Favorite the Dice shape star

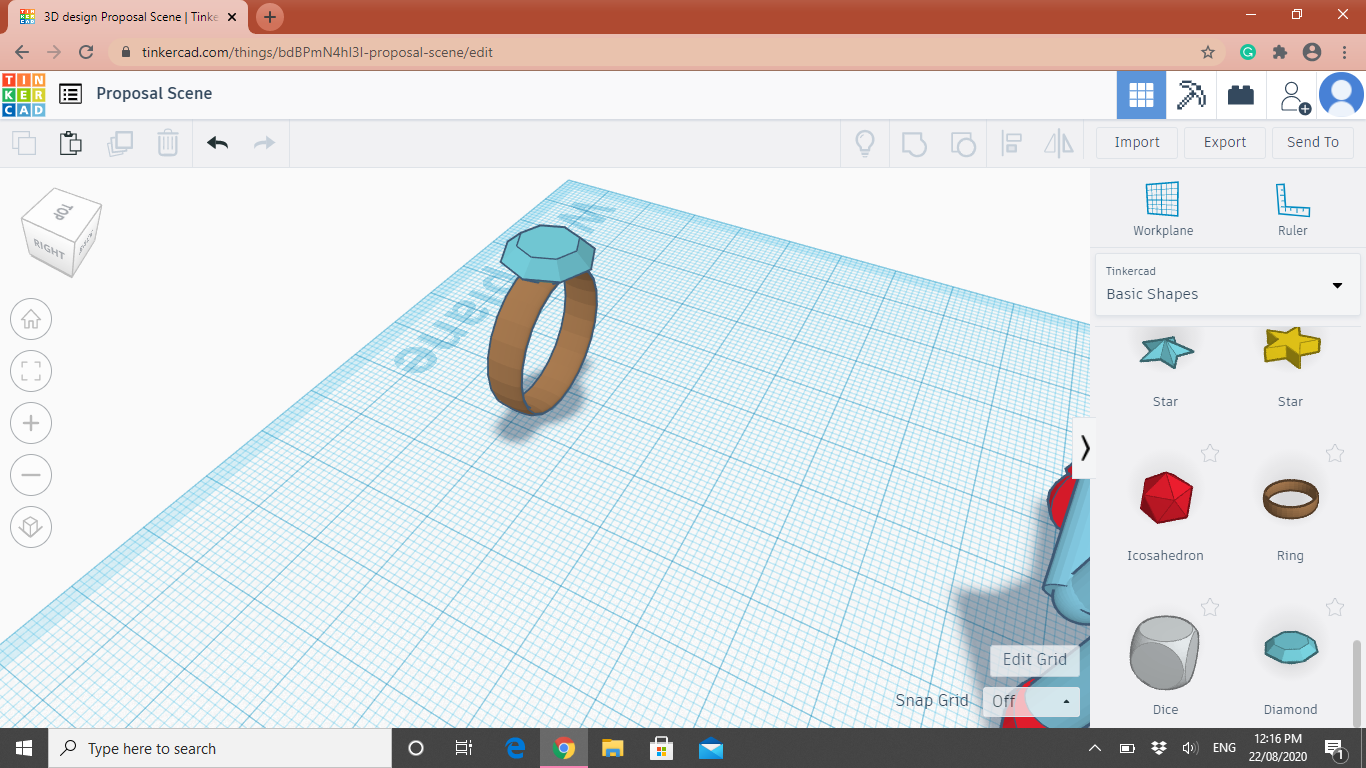[x=1210, y=607]
